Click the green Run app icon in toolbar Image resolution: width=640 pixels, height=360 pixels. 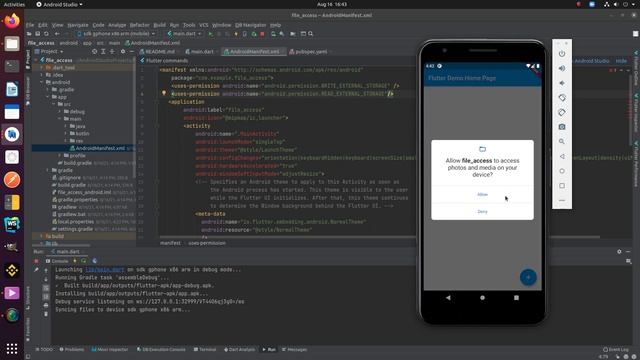(x=211, y=34)
